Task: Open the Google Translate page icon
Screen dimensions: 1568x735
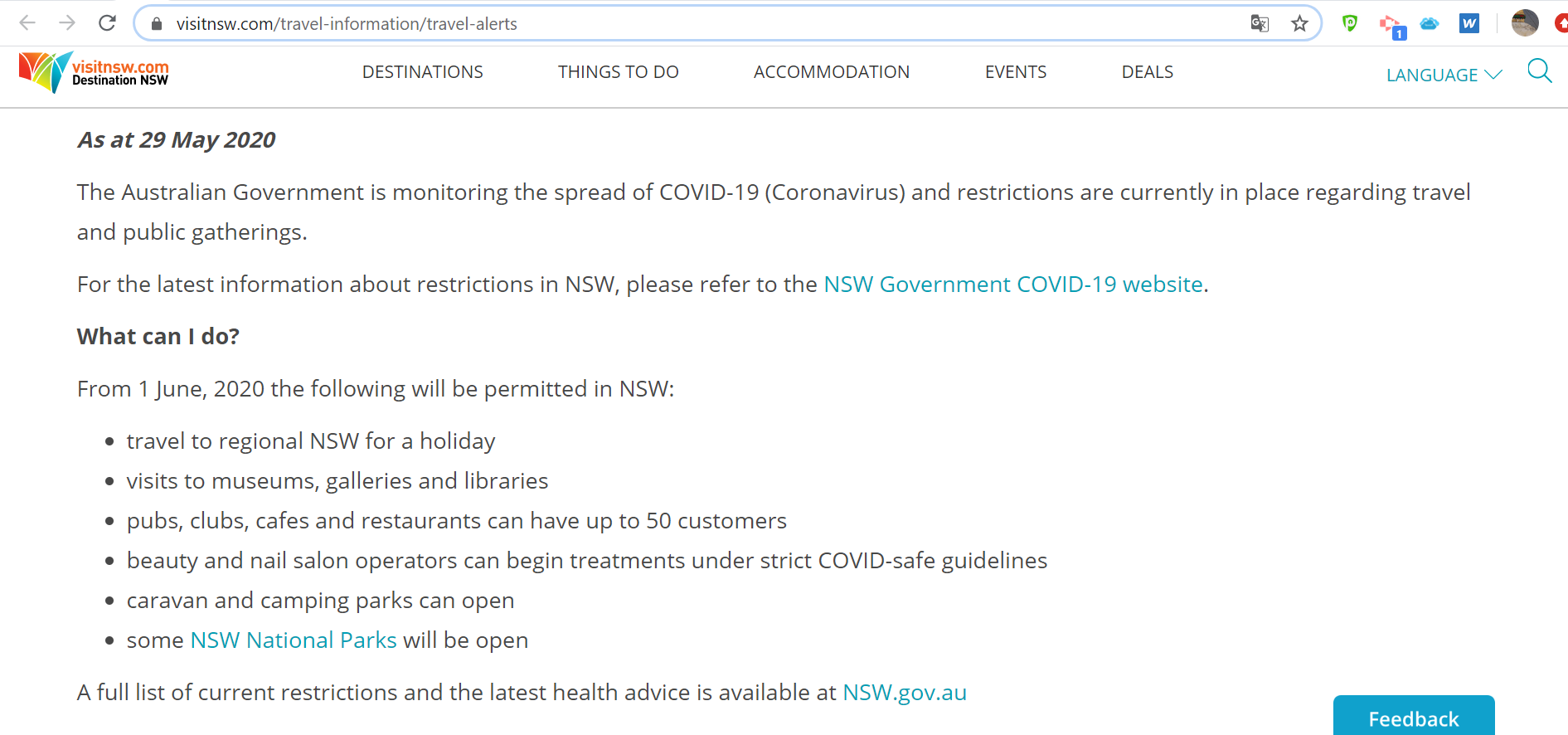Action: 1260,24
